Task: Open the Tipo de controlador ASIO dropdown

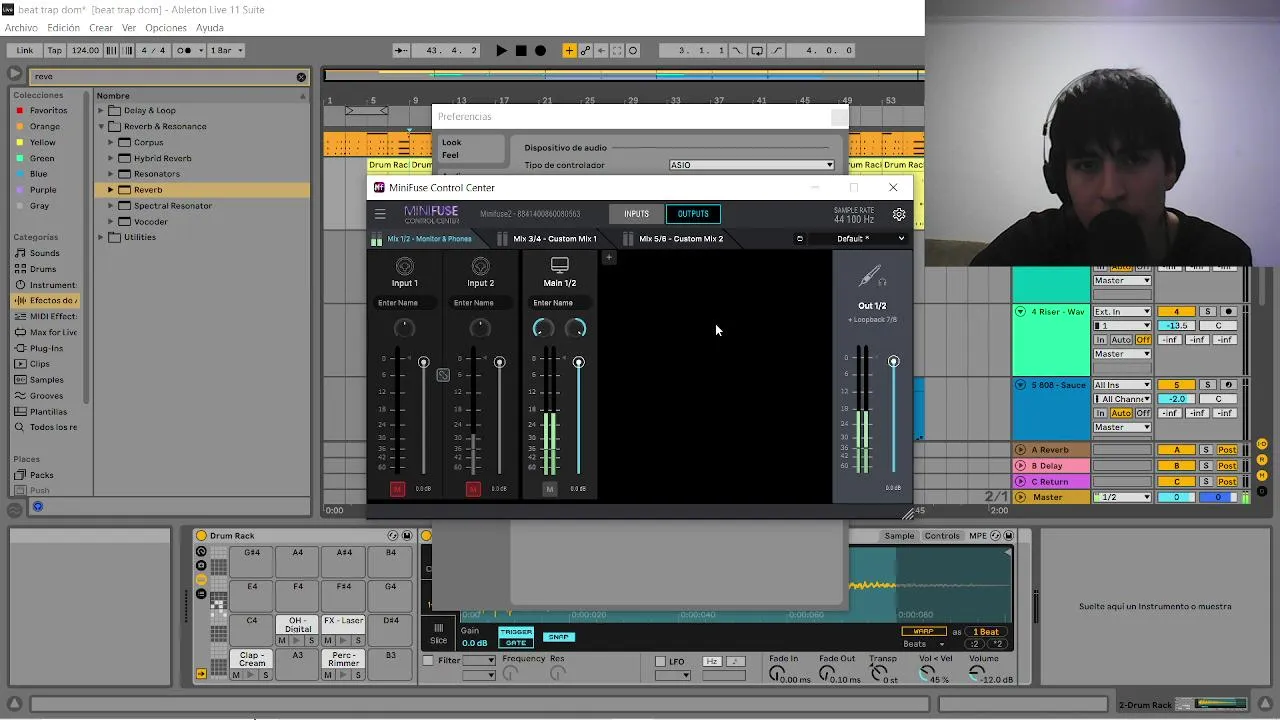Action: (x=751, y=165)
